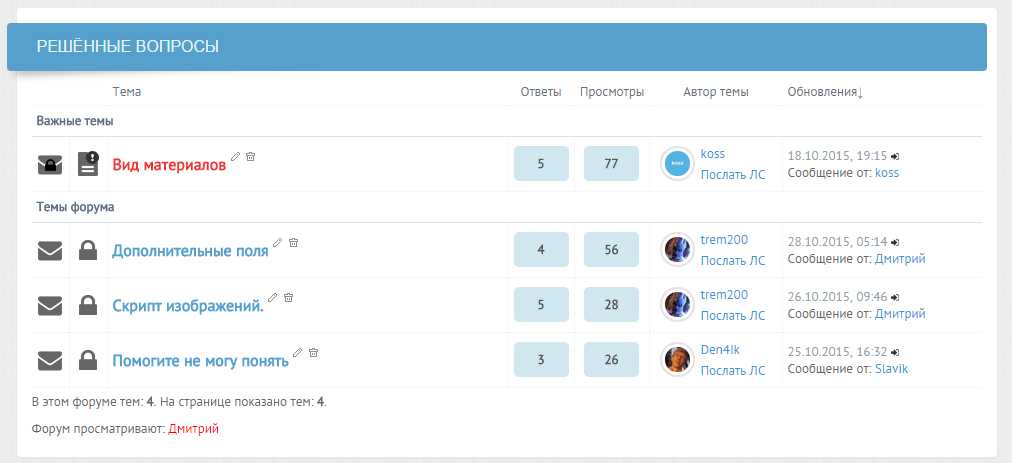Delete topic Вид материалов with trash icon
This screenshot has height=463, width=1012.
click(251, 156)
